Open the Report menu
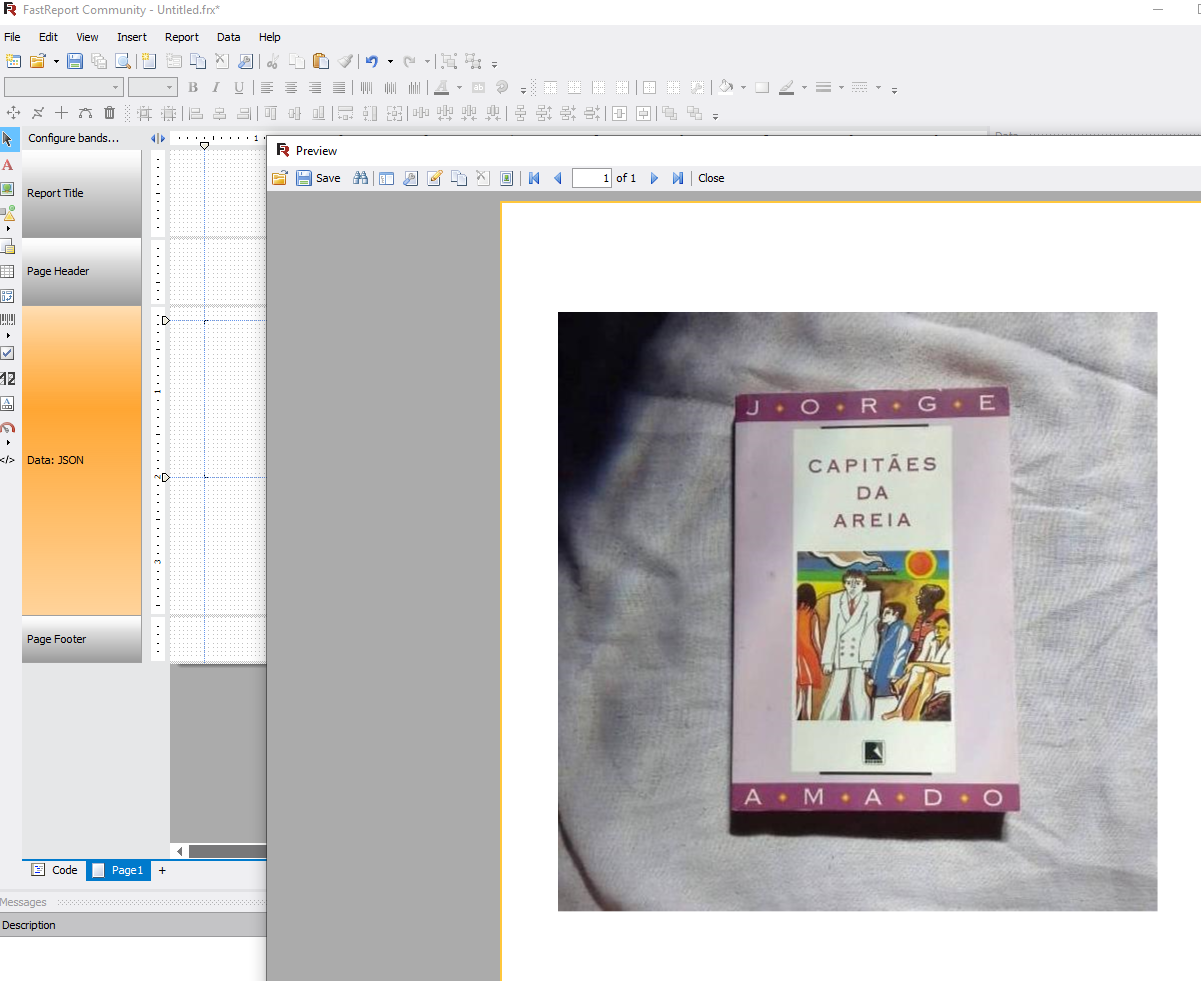This screenshot has width=1201, height=981. point(181,37)
